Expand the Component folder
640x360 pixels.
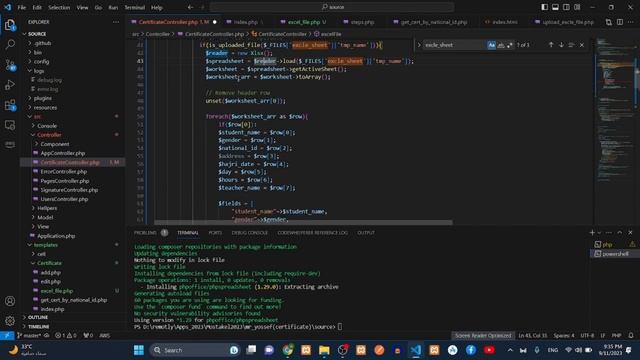[x=55, y=144]
